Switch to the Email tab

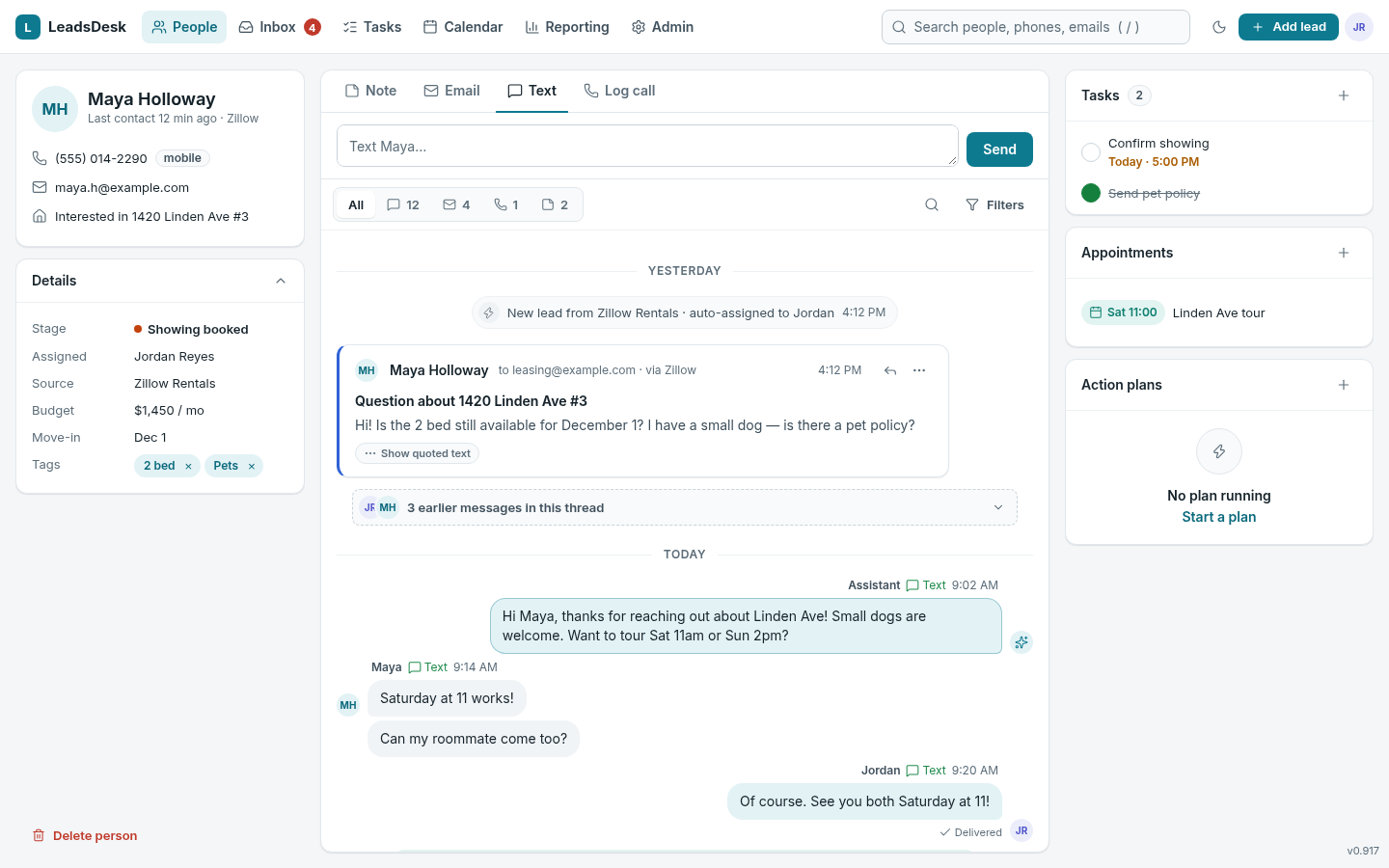click(x=452, y=91)
